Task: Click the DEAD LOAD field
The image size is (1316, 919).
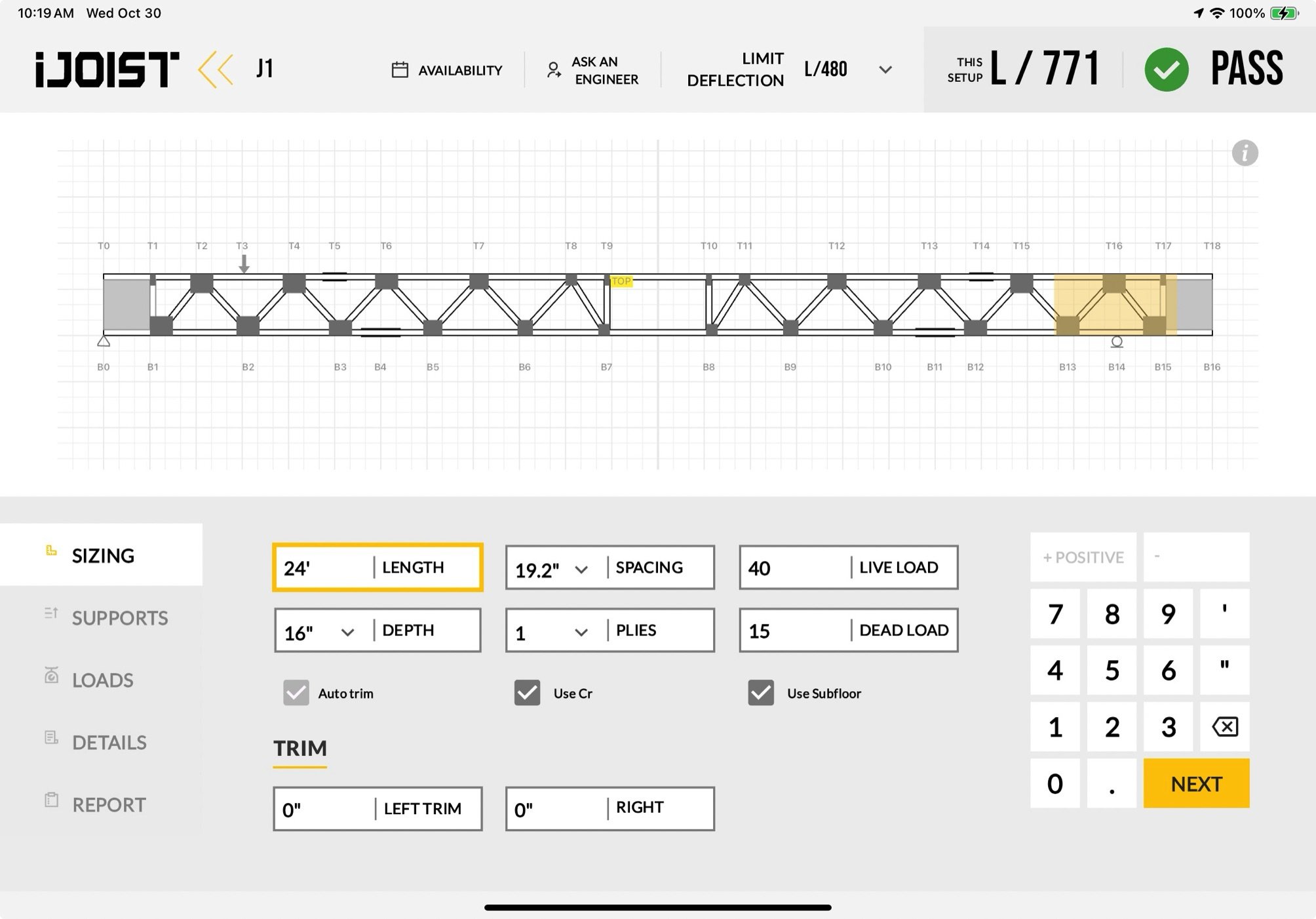Action: coord(849,631)
